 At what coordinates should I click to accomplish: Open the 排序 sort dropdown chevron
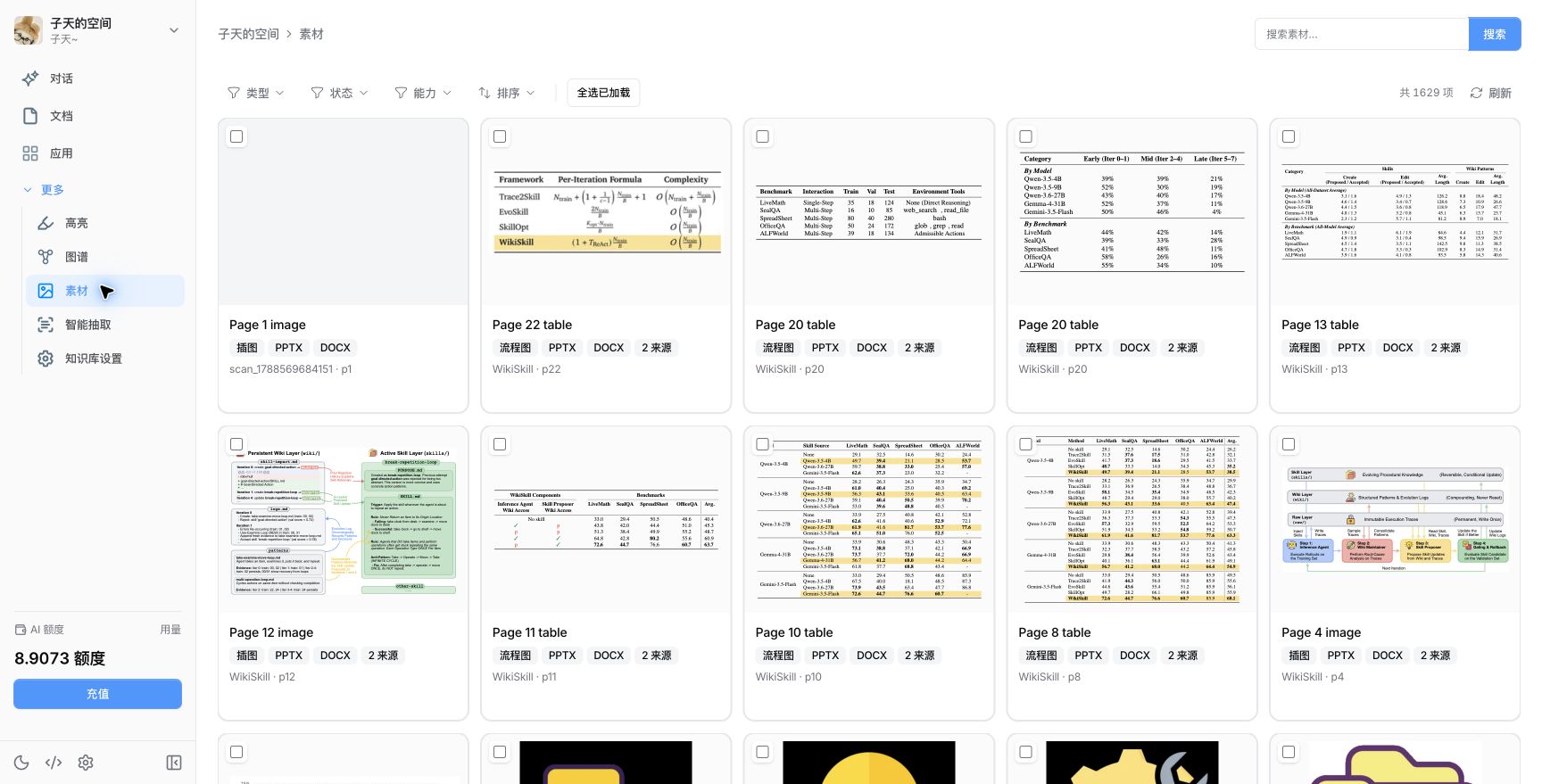(531, 93)
